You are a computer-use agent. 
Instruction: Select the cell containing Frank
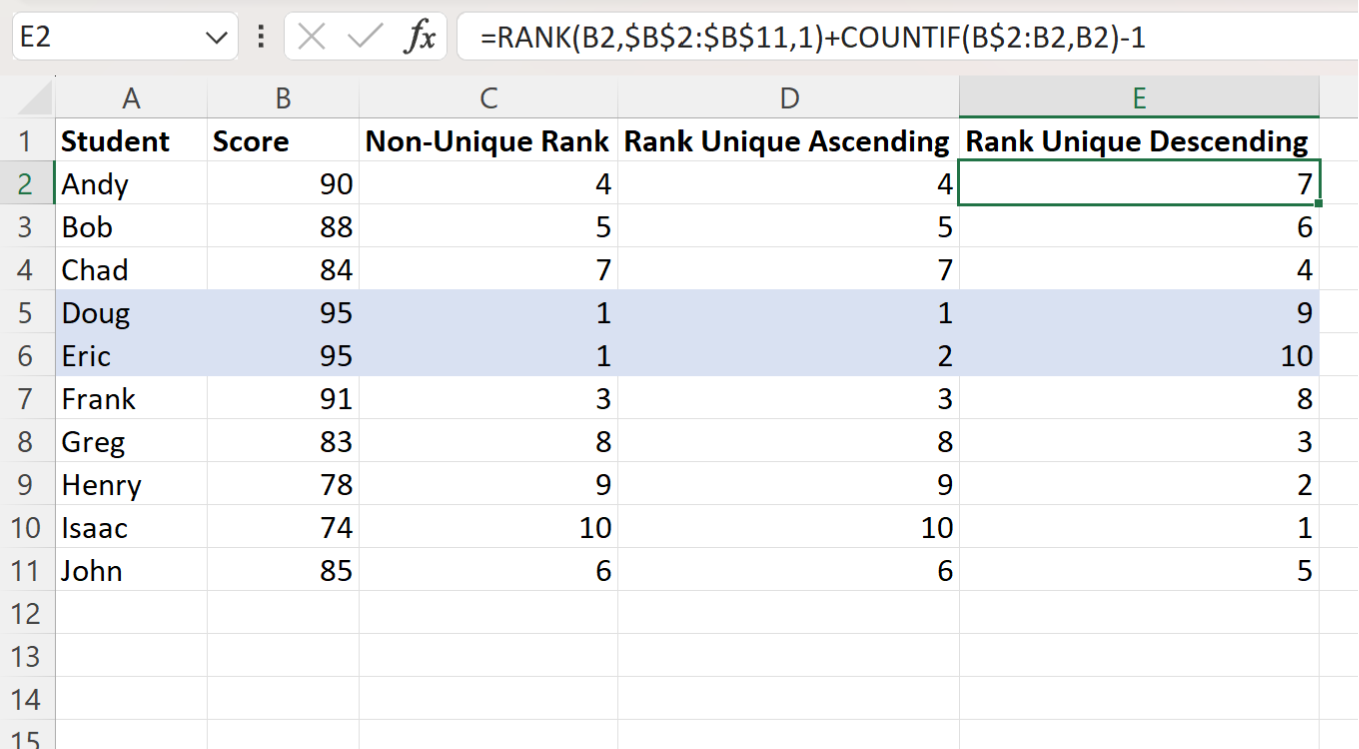coord(131,399)
